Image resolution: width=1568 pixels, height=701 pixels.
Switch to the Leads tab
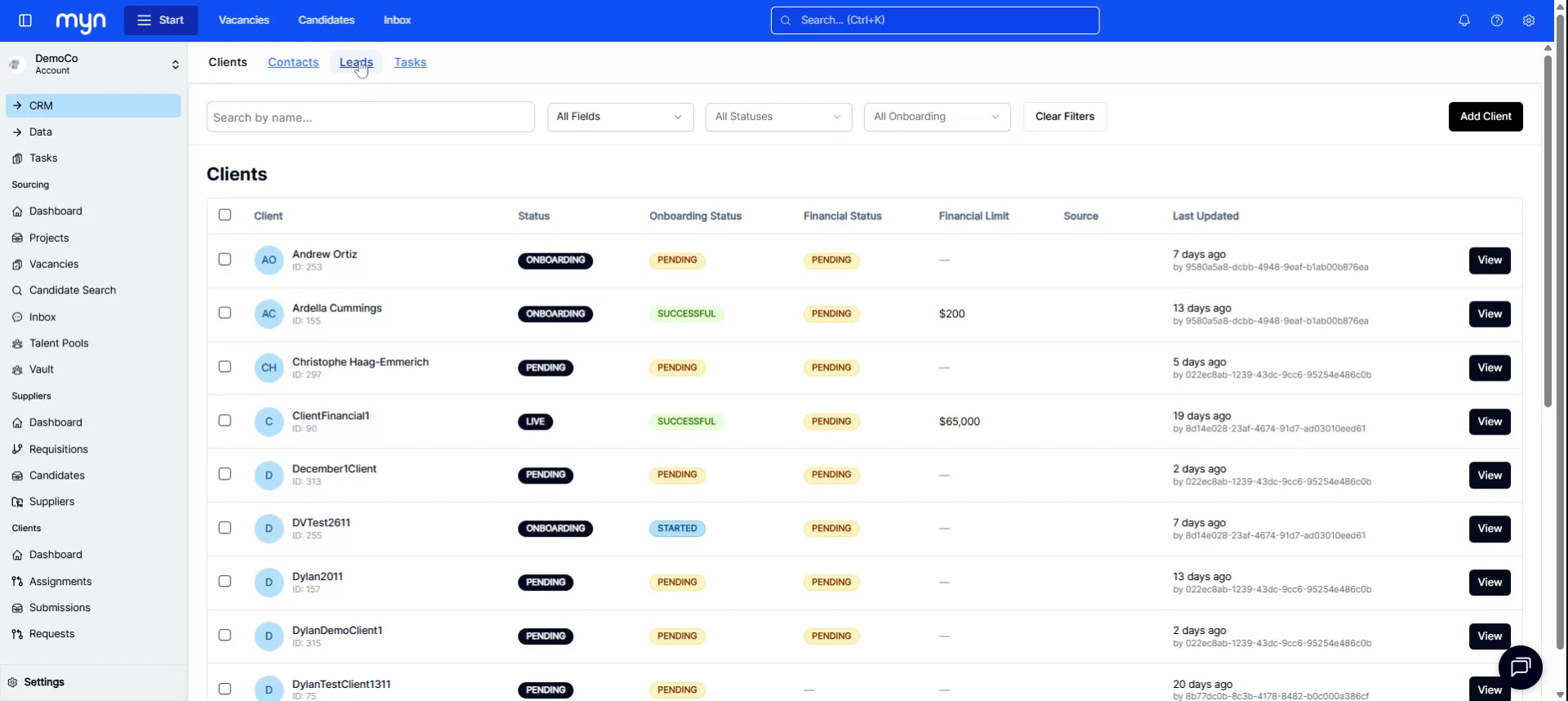[355, 62]
